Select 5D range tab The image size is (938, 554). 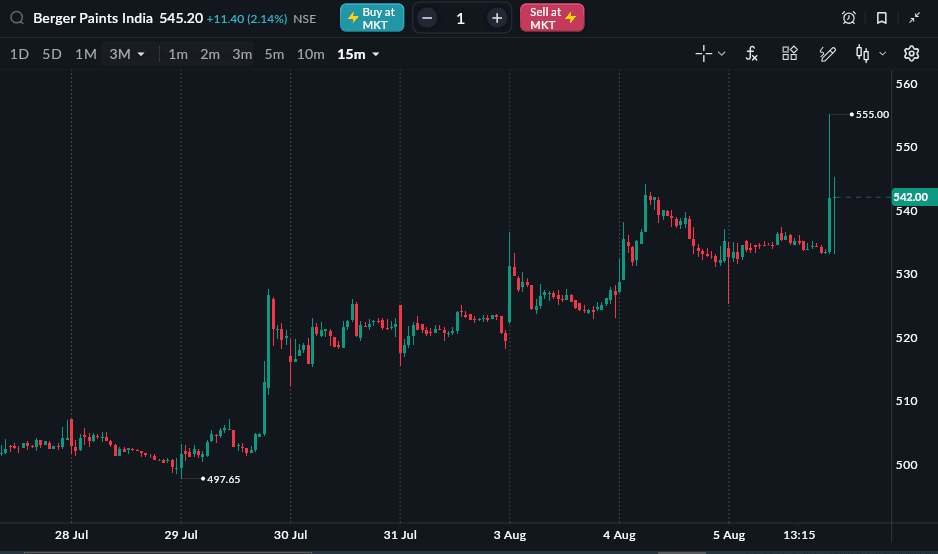(x=52, y=54)
